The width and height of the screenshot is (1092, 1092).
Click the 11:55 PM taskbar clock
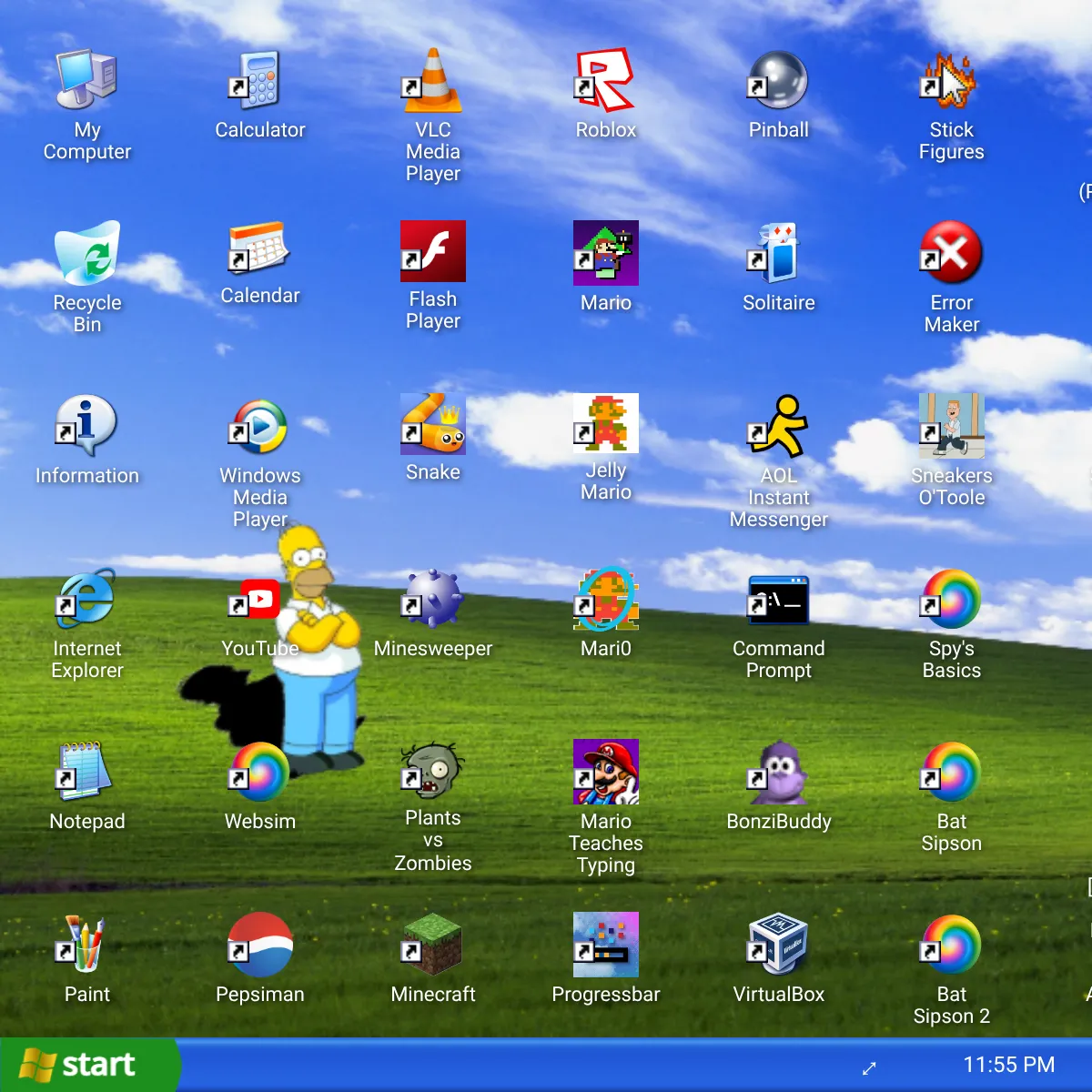pos(1008,1065)
